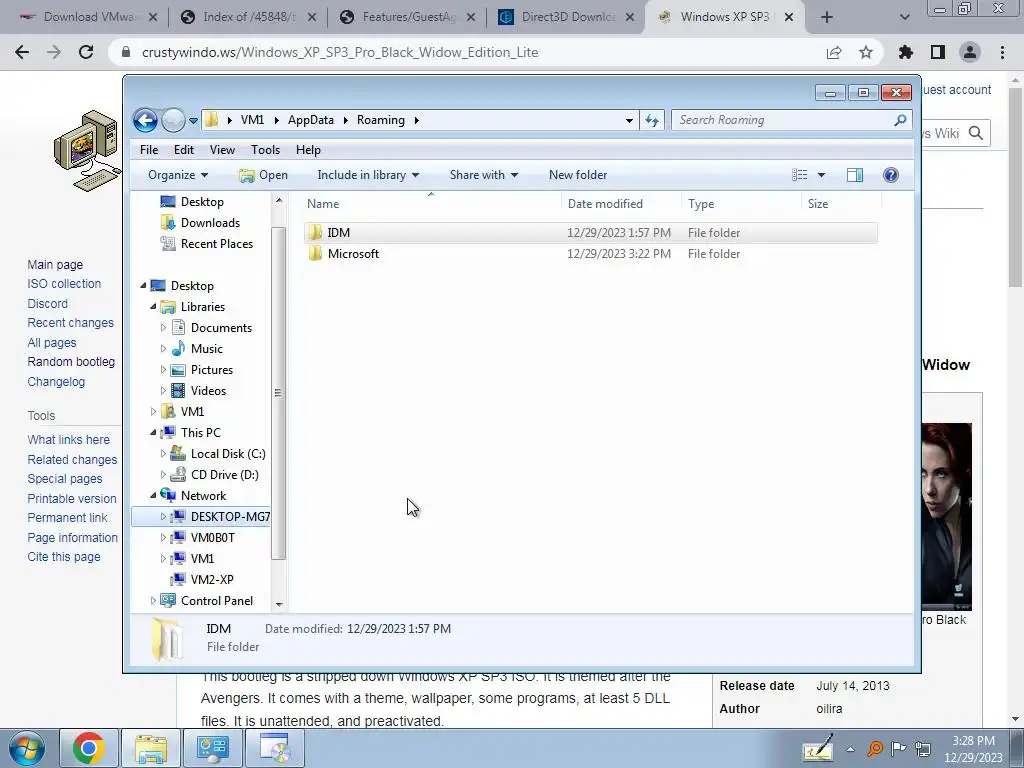The image size is (1024, 768).
Task: Click the refresh button beside address bar
Action: click(652, 120)
